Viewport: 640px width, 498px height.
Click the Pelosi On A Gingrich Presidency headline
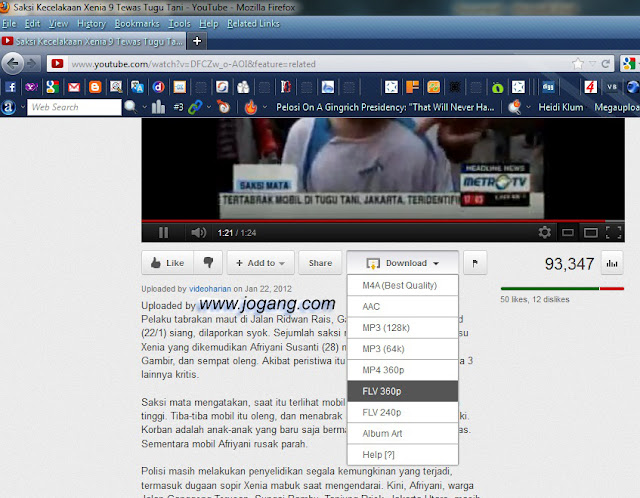385,107
